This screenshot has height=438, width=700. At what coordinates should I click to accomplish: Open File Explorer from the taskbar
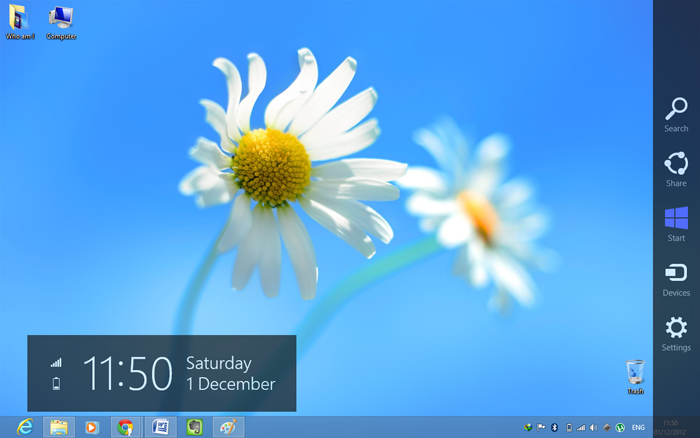pyautogui.click(x=59, y=427)
